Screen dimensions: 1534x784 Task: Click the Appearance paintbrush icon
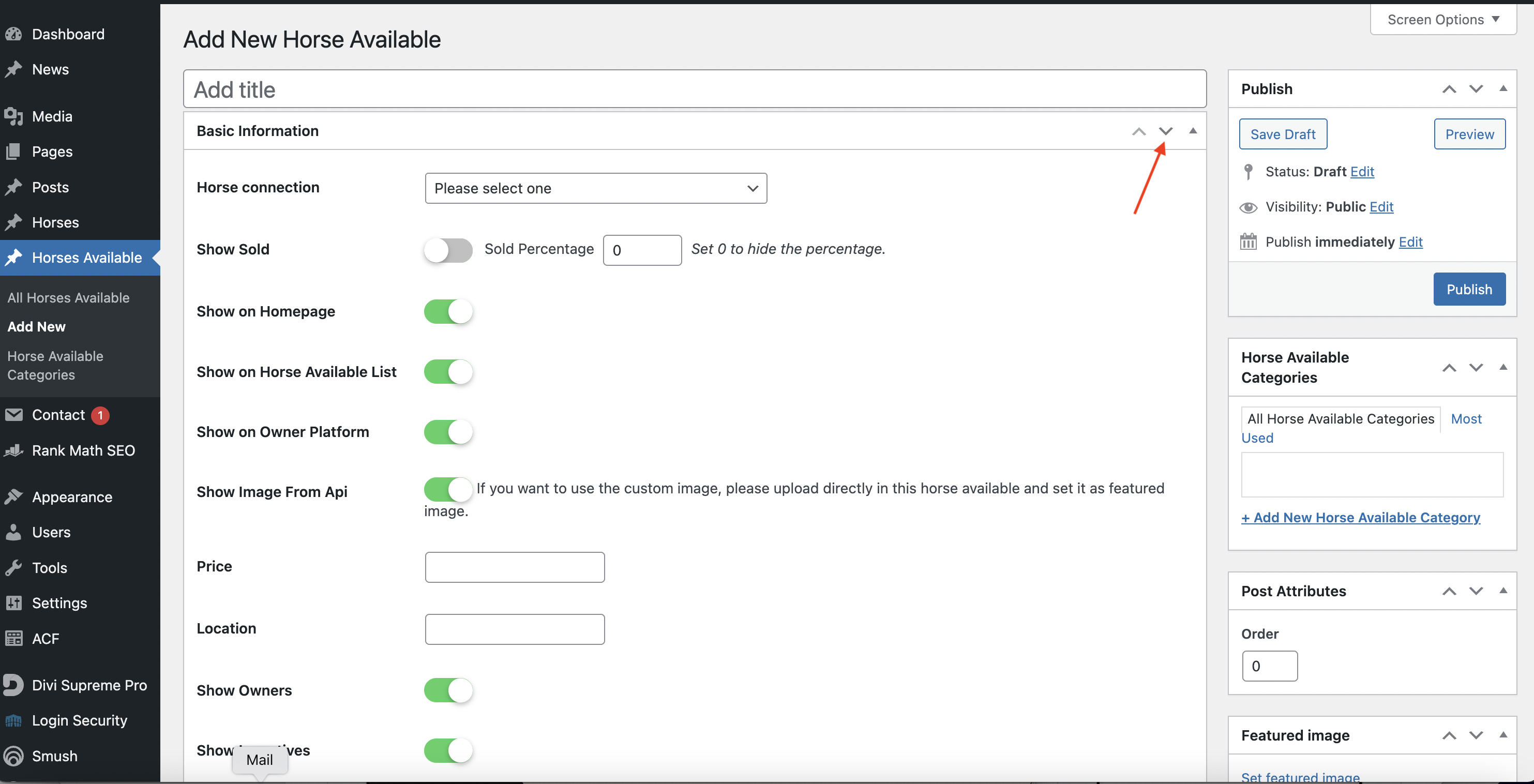coord(13,496)
